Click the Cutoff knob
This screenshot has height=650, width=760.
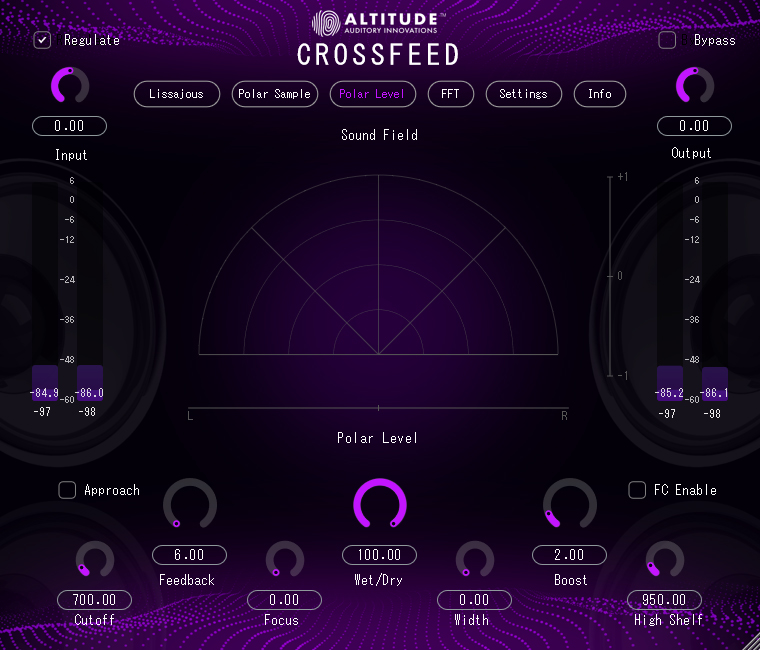pos(95,560)
